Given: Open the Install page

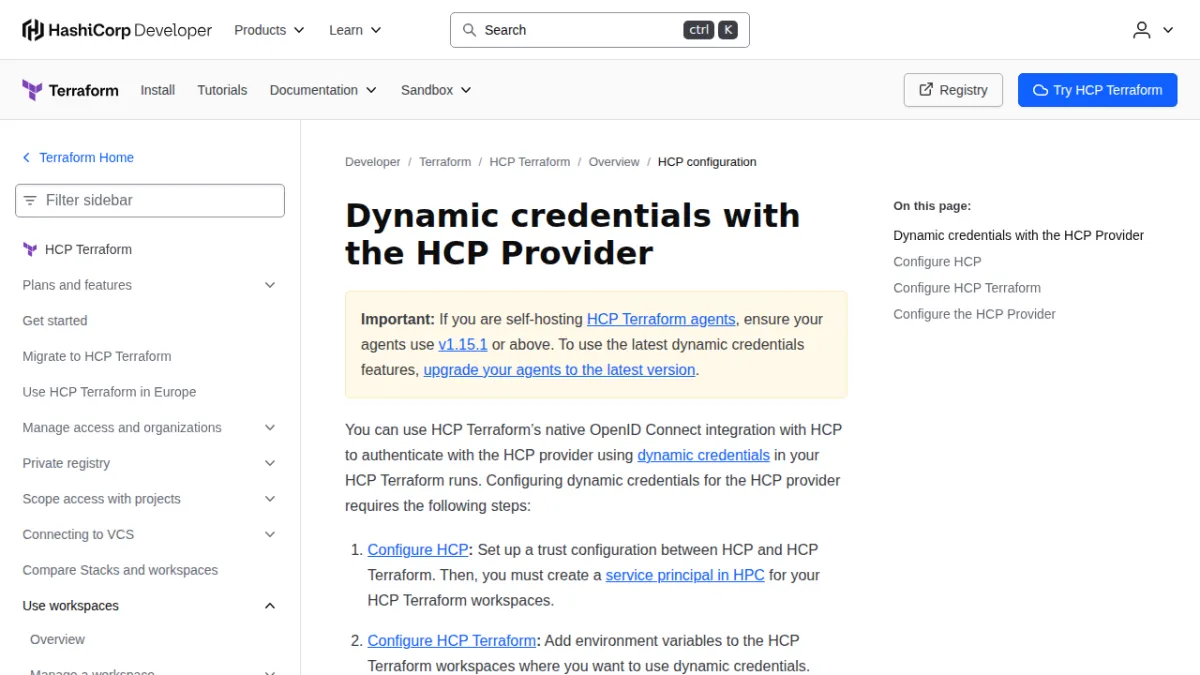Looking at the screenshot, I should pyautogui.click(x=158, y=90).
